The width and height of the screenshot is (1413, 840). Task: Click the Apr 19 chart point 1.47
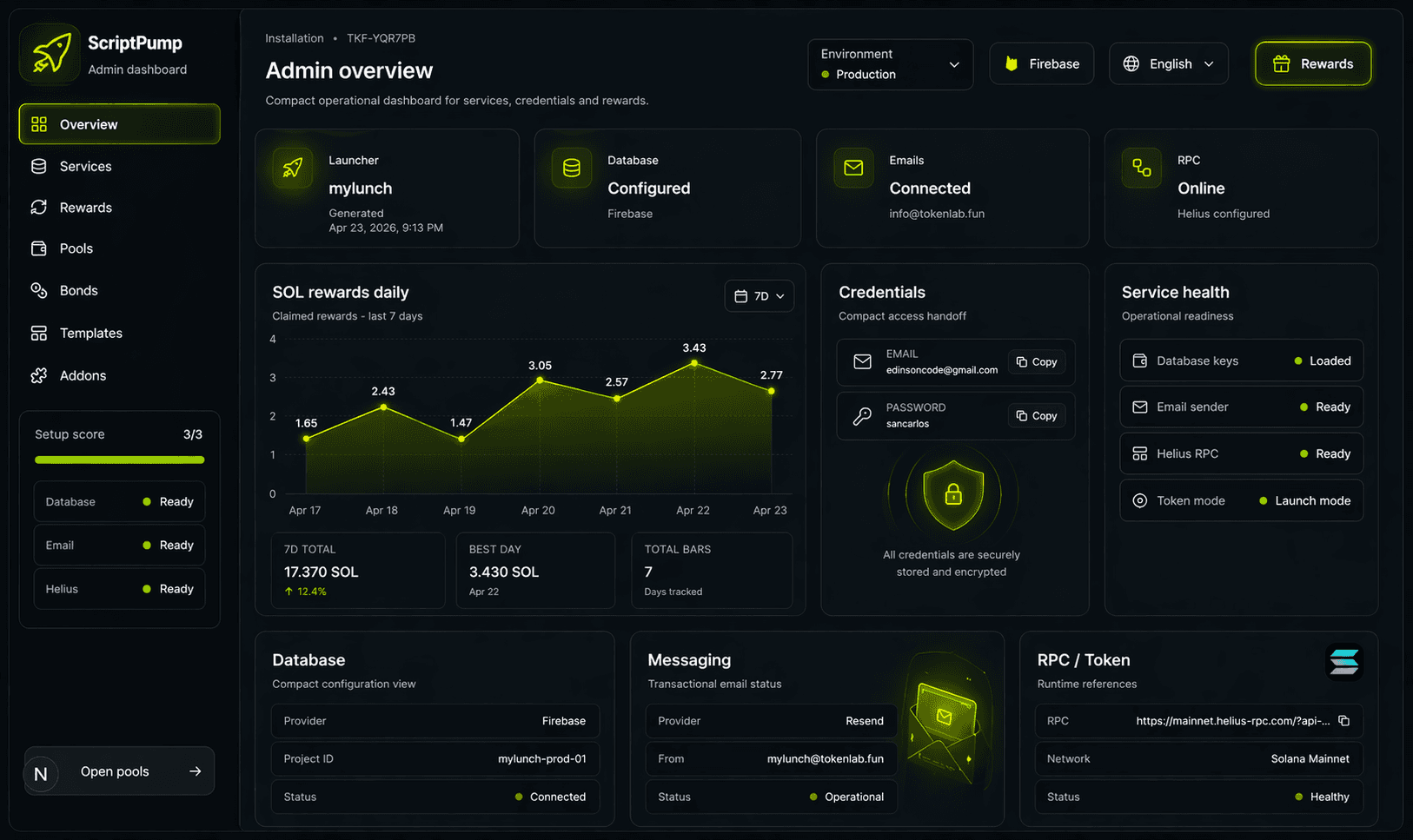point(461,439)
